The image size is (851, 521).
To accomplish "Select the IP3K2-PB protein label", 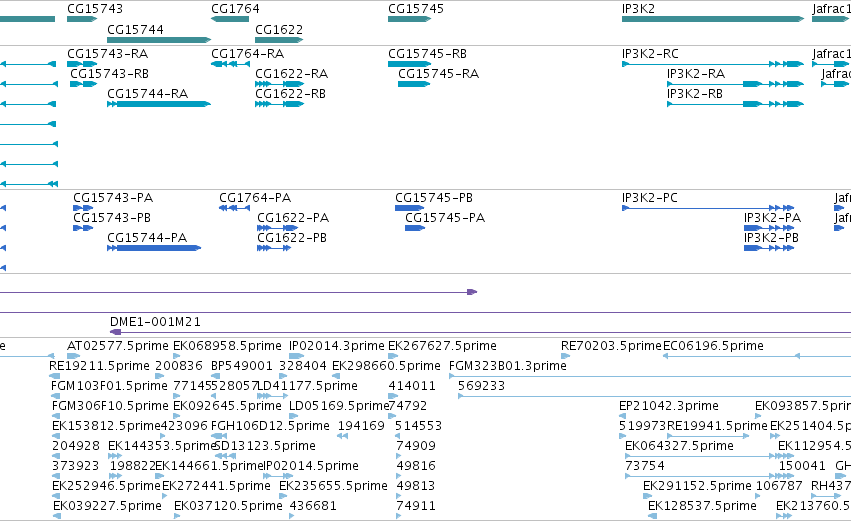I will pos(771,238).
